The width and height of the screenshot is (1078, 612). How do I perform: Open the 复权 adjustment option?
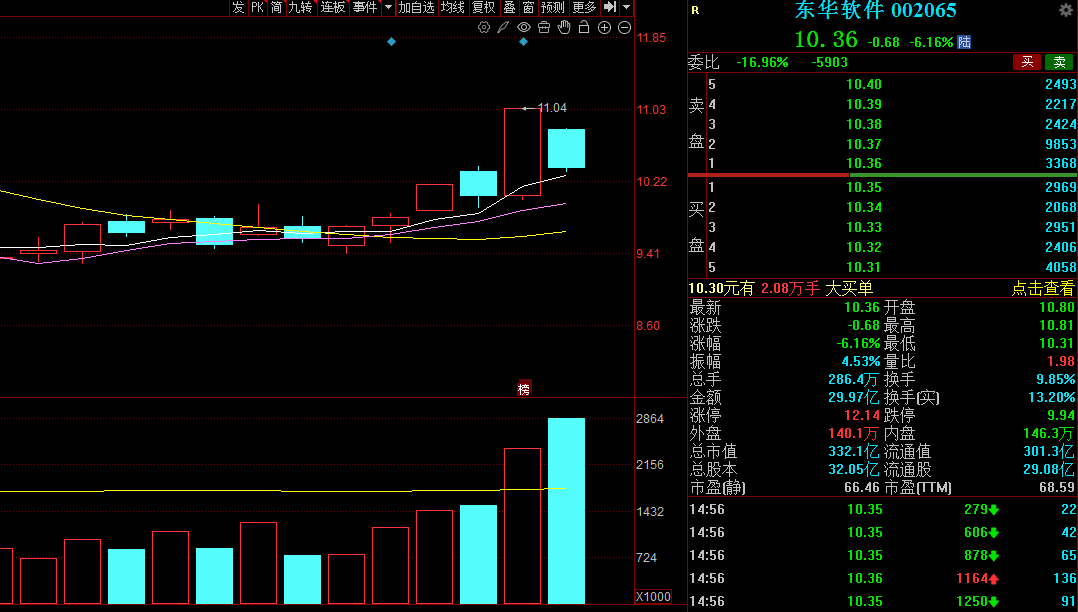(484, 8)
